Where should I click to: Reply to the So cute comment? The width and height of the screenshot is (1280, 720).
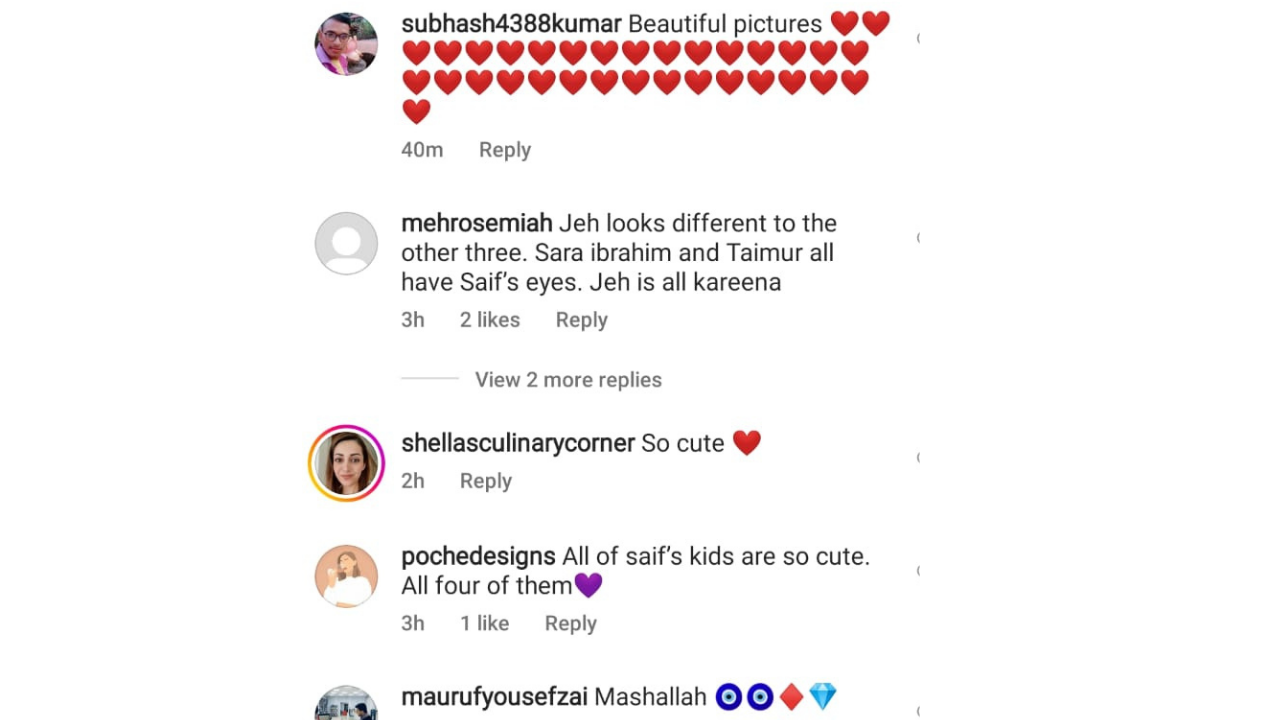(x=485, y=481)
